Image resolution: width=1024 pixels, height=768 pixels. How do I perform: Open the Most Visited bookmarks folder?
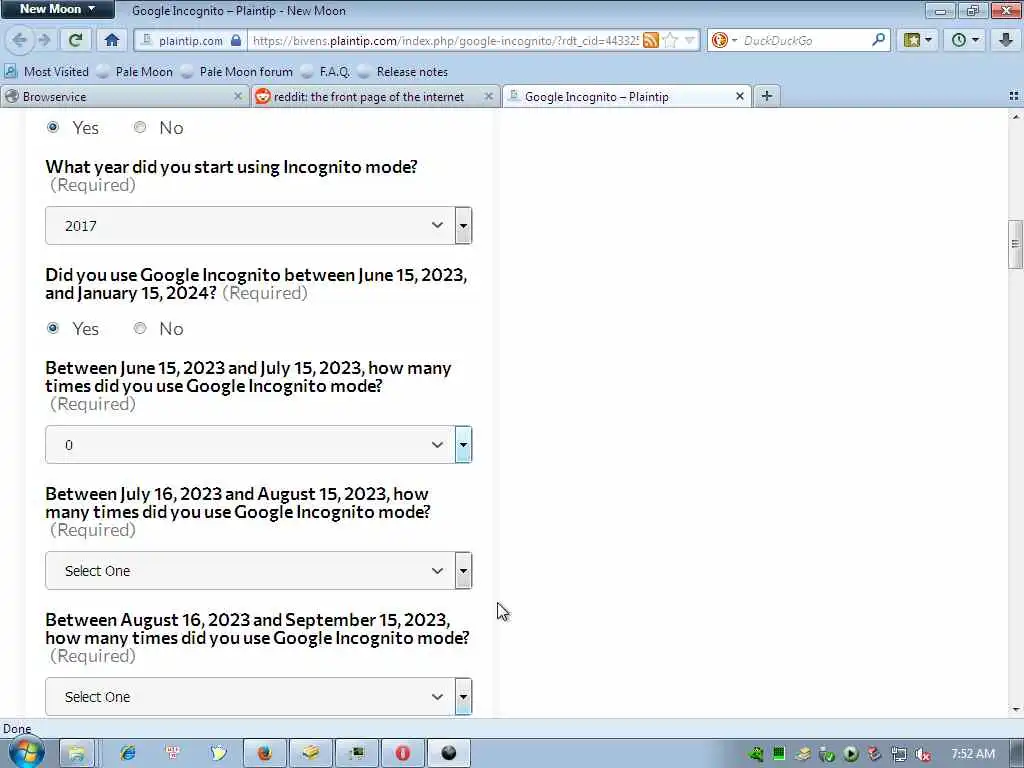tap(46, 72)
